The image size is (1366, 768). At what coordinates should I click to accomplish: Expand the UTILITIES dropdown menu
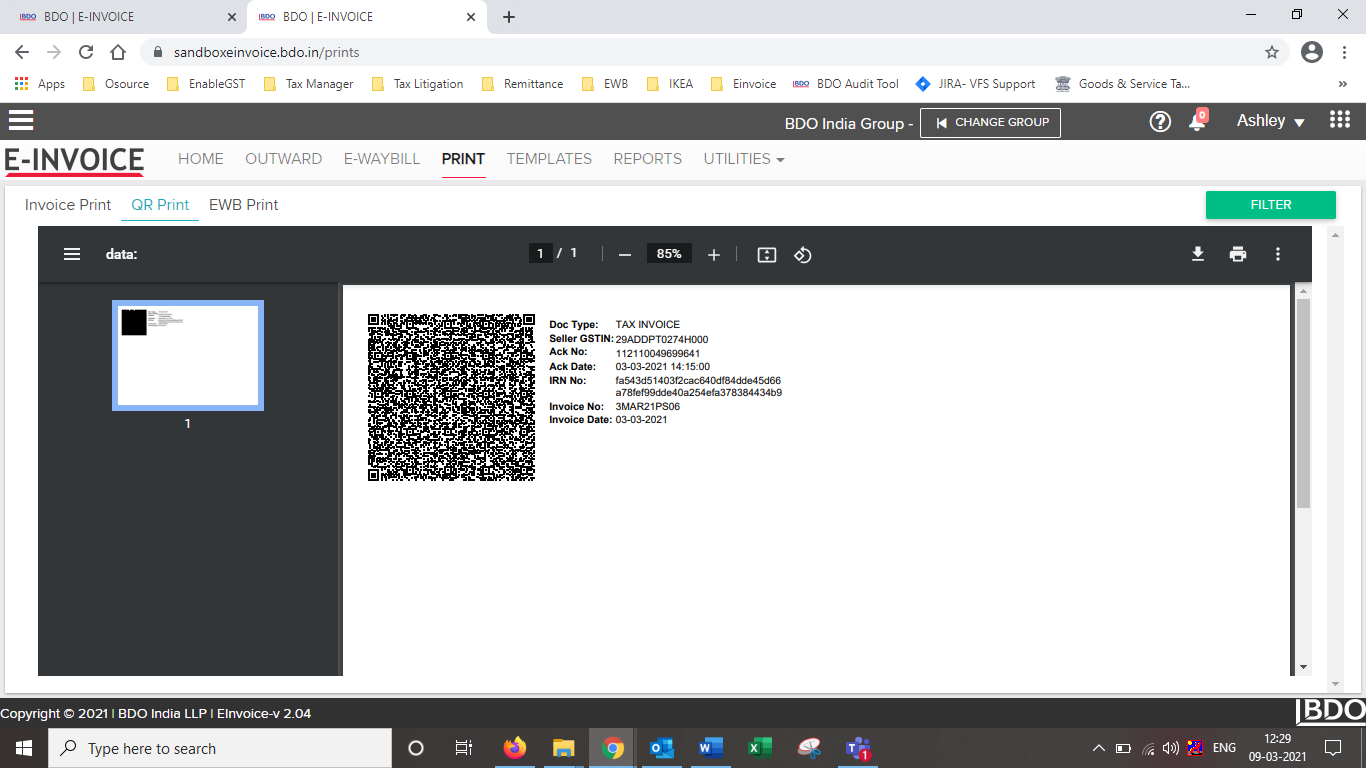(743, 158)
